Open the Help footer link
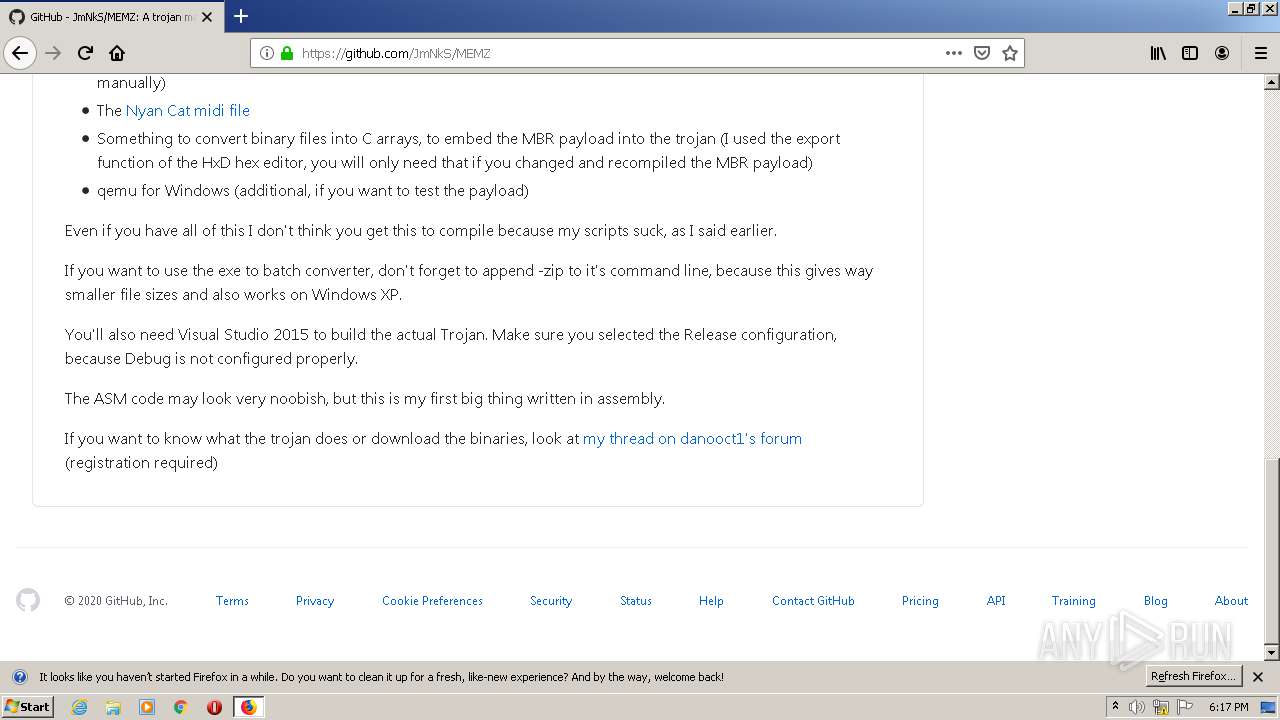The height and width of the screenshot is (720, 1280). (711, 600)
